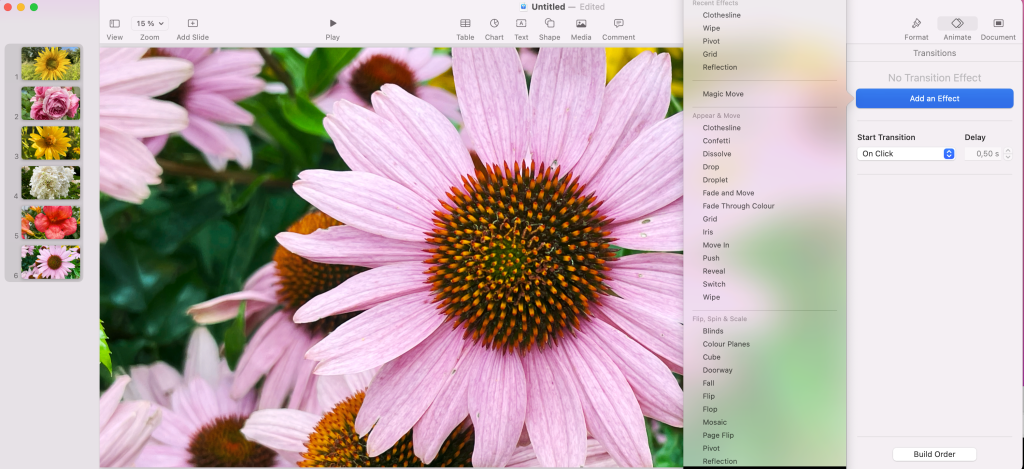Open the Start Transition On Click dropdown

tap(906, 154)
